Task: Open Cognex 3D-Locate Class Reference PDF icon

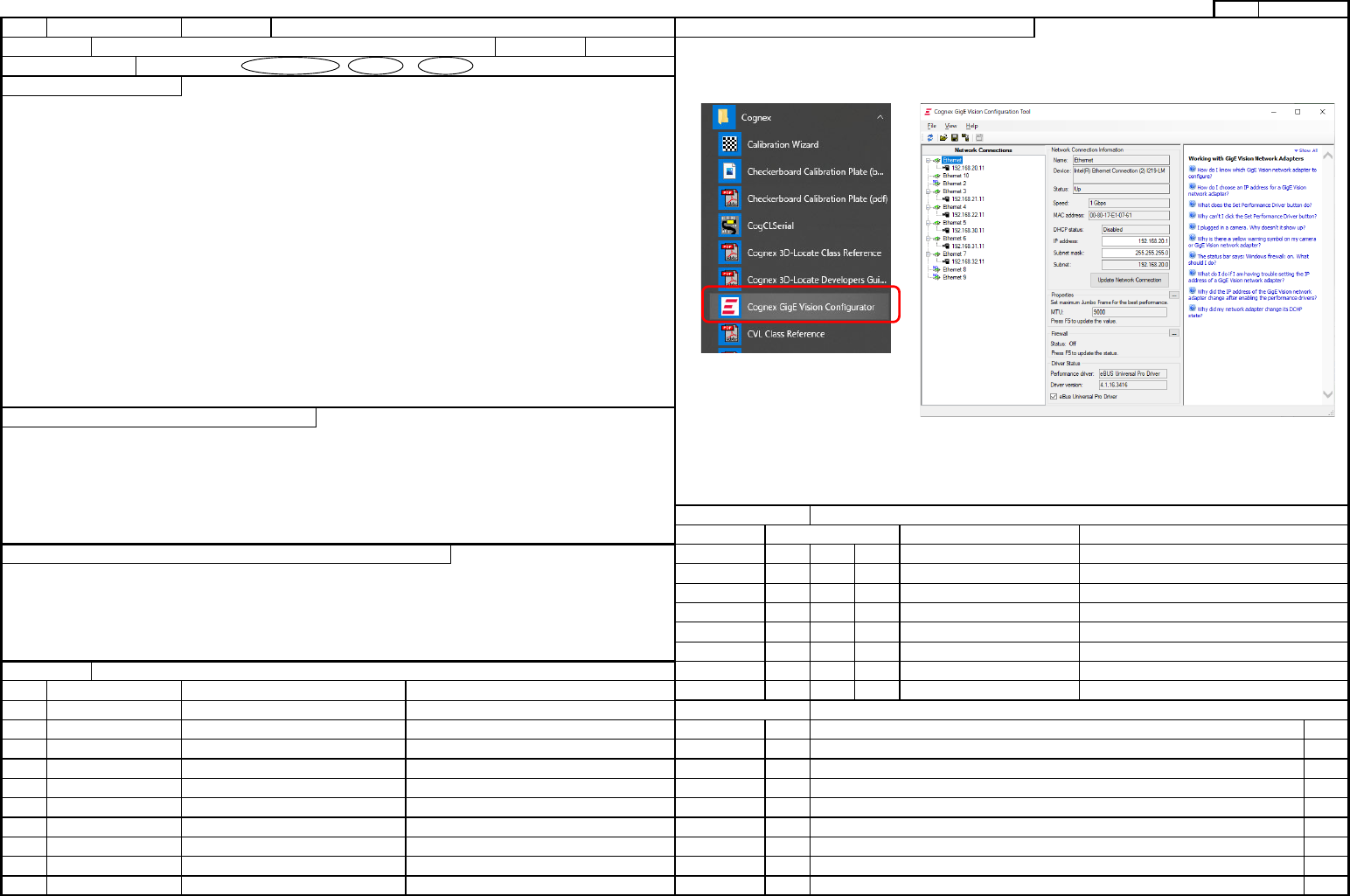Action: pyautogui.click(x=729, y=253)
